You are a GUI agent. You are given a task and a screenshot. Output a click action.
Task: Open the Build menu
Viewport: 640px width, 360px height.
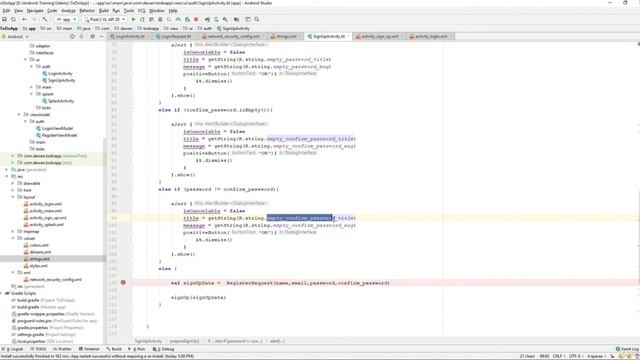(x=104, y=11)
